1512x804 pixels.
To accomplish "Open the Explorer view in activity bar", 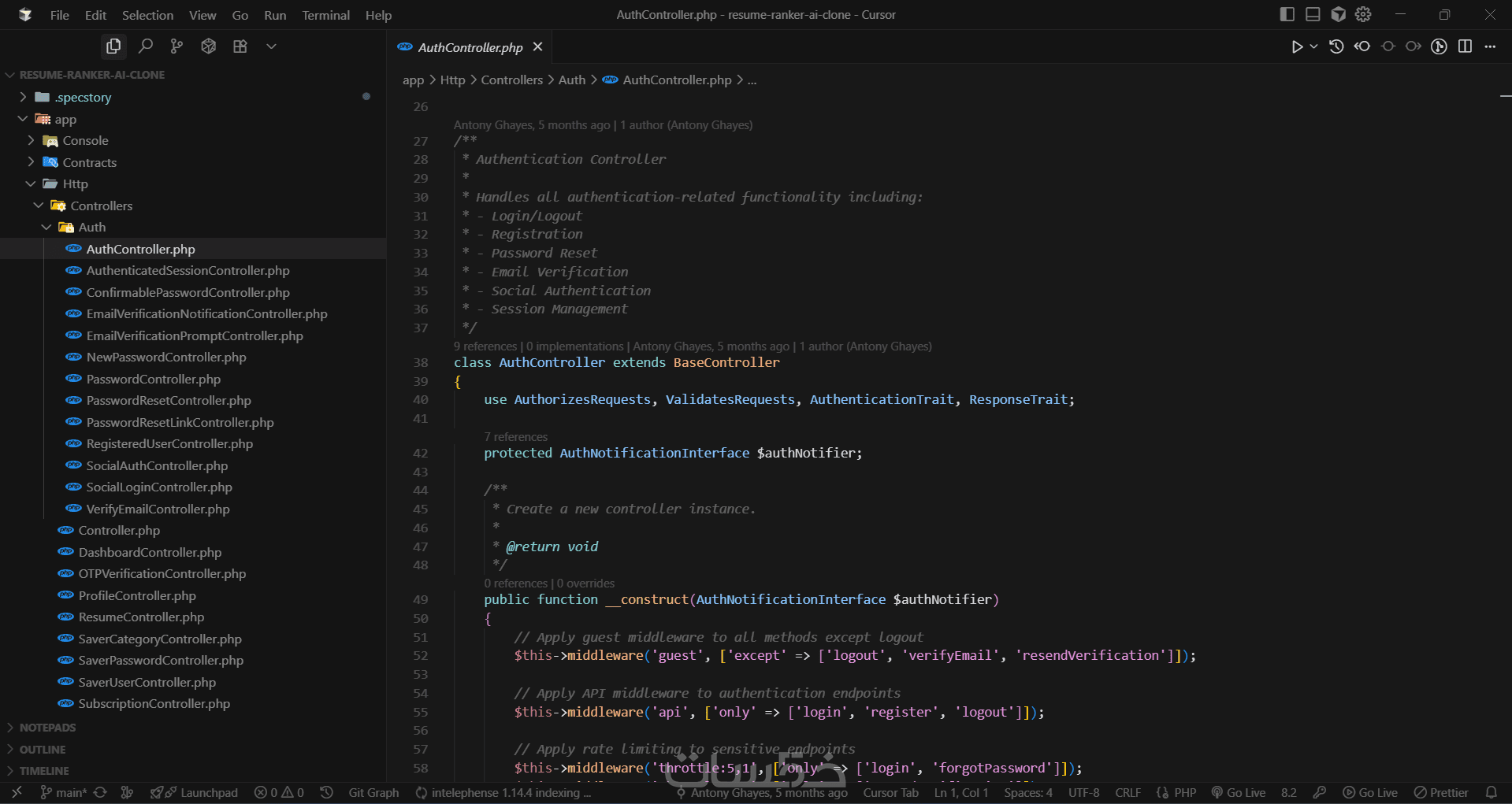I will coord(113,46).
